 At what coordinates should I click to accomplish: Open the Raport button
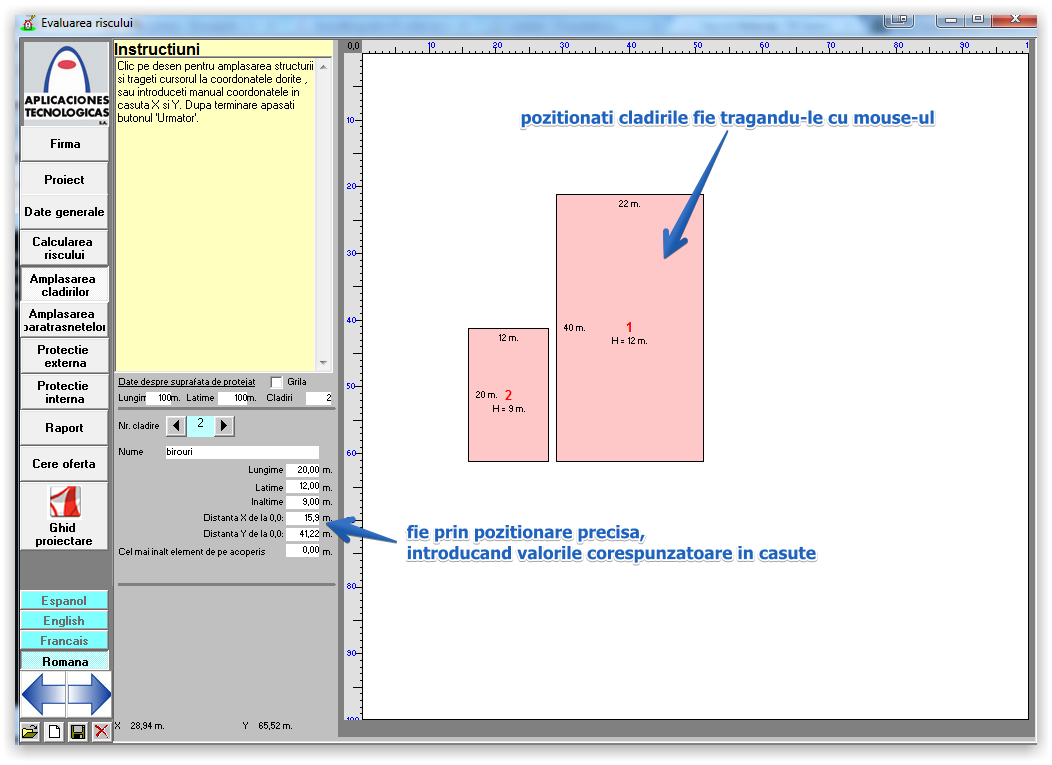[64, 428]
